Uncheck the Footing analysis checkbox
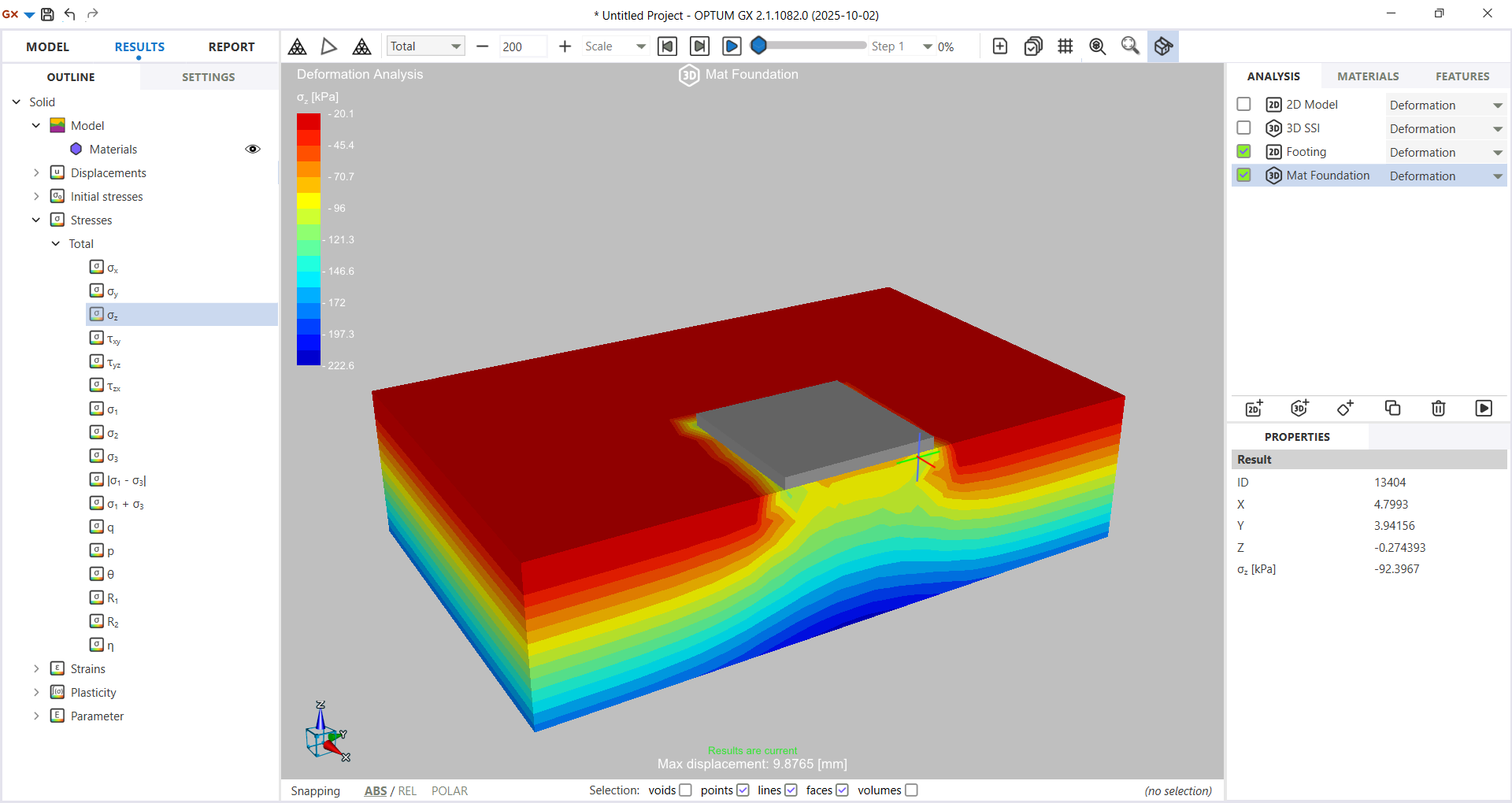1512x803 pixels. (1243, 152)
